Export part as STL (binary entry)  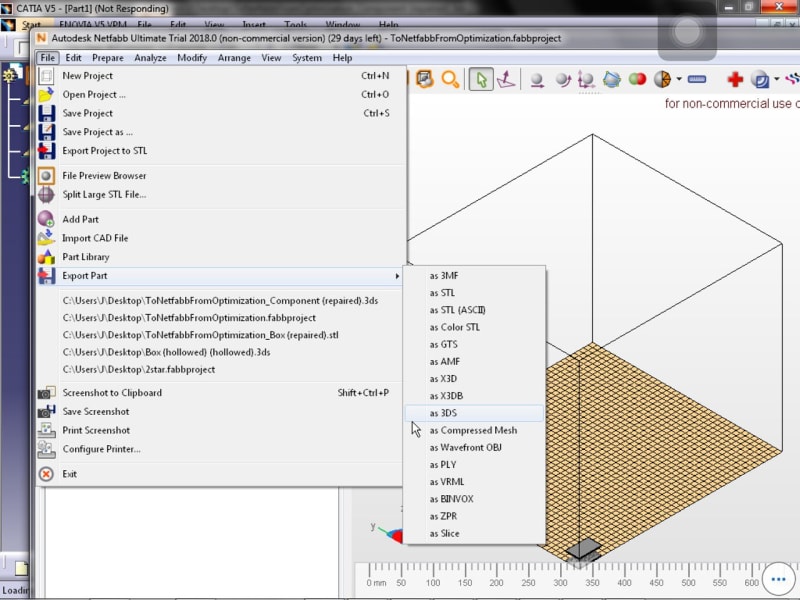[x=474, y=293]
